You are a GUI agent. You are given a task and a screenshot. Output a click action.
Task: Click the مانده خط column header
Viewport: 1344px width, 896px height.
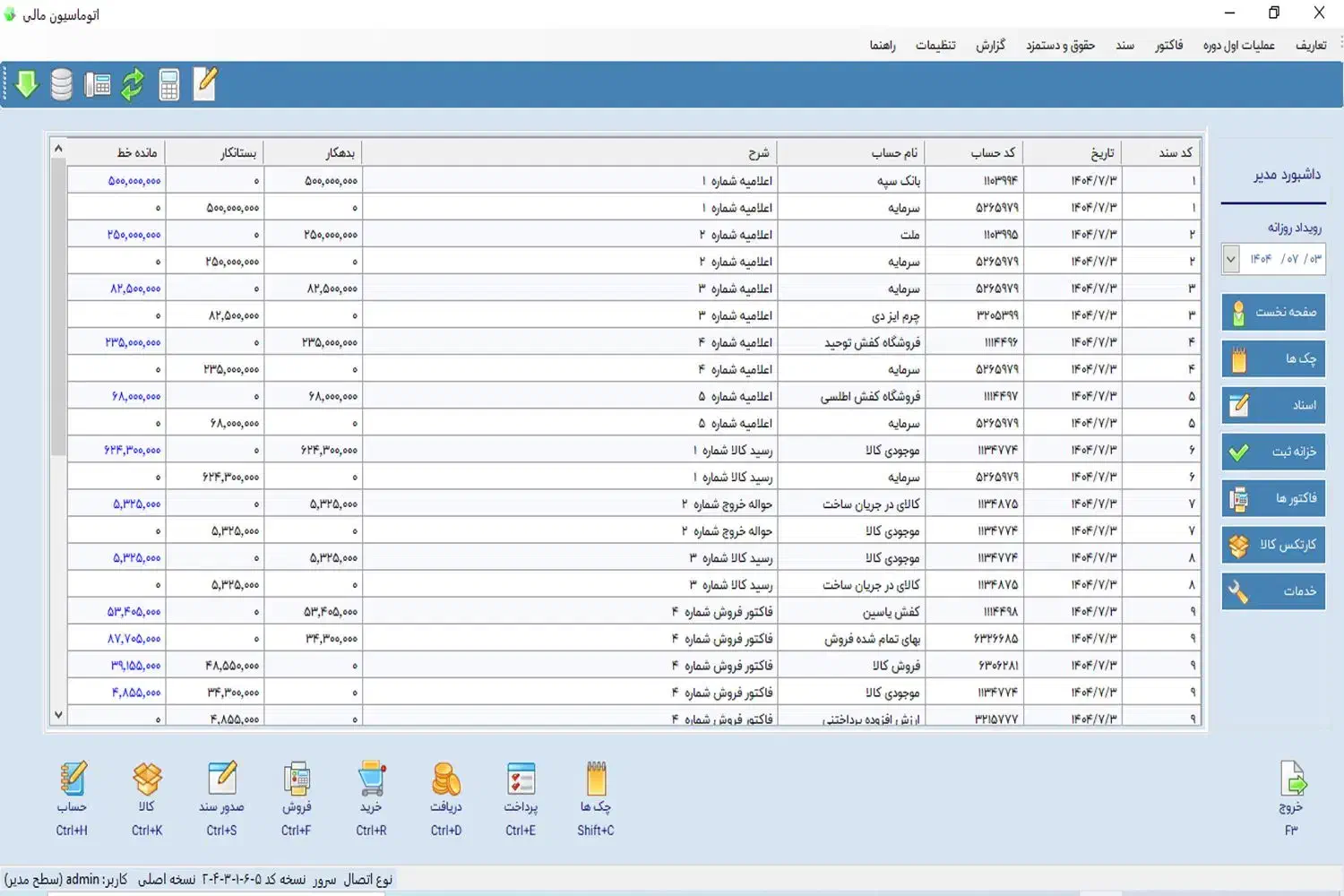pyautogui.click(x=137, y=152)
